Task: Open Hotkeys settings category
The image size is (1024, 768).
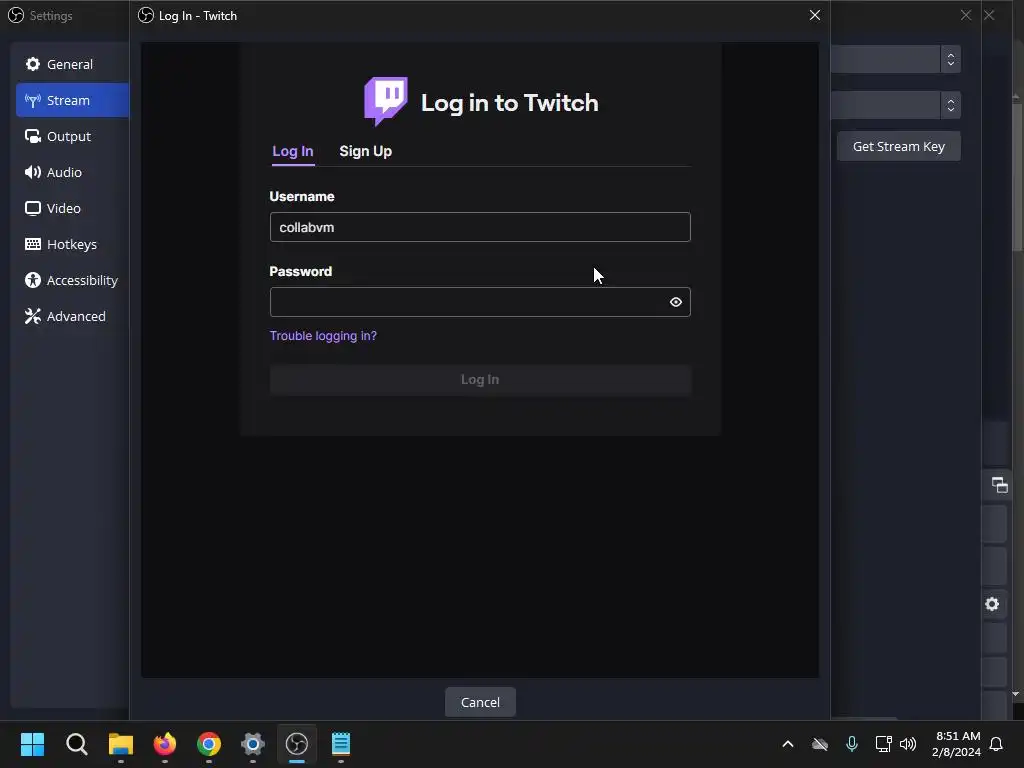Action: coord(72,244)
